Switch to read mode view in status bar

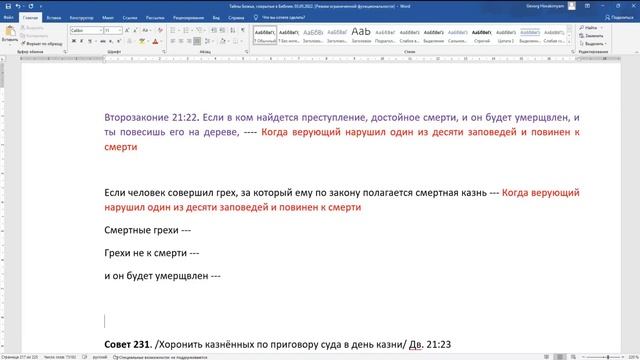tap(547, 357)
